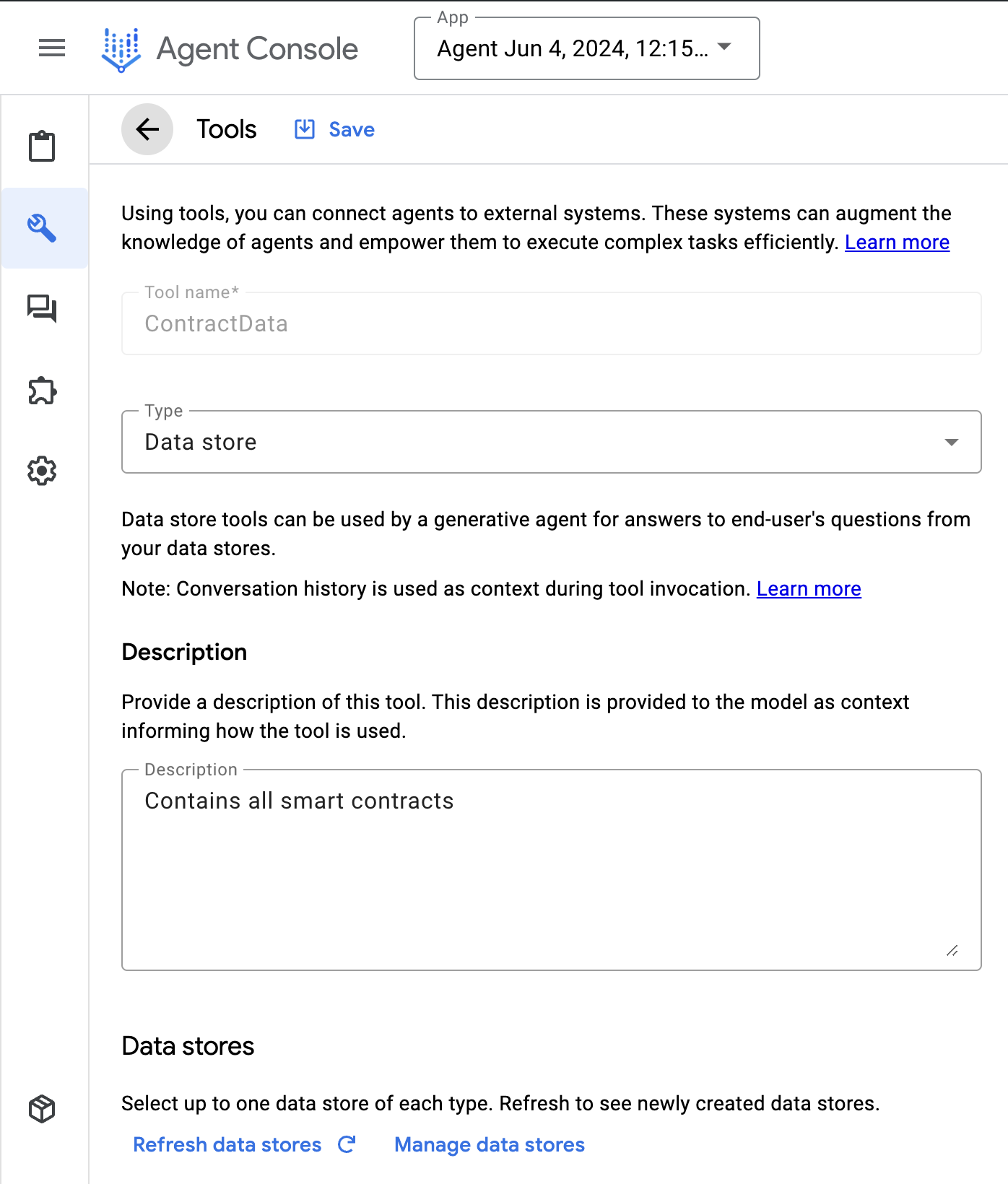Open the settings gear in sidebar
1008x1184 pixels.
(42, 471)
